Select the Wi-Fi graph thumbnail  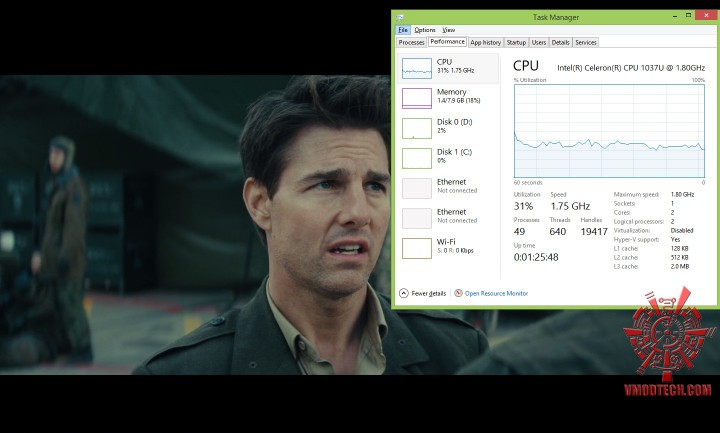tap(417, 248)
